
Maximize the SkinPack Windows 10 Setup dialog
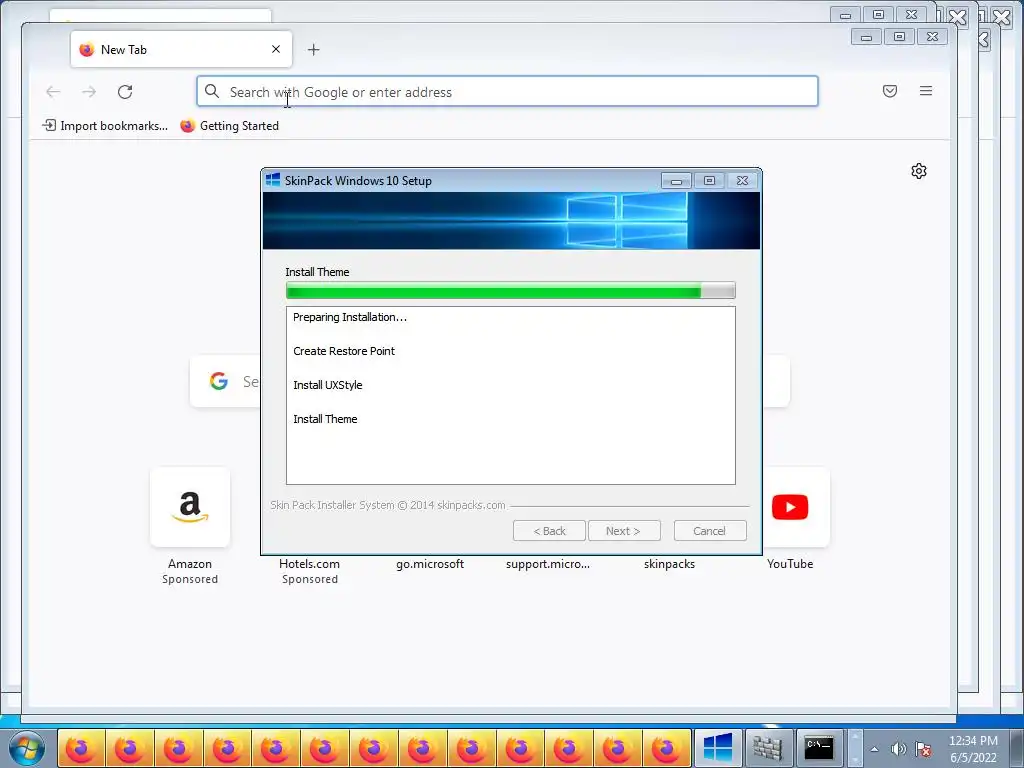point(709,181)
